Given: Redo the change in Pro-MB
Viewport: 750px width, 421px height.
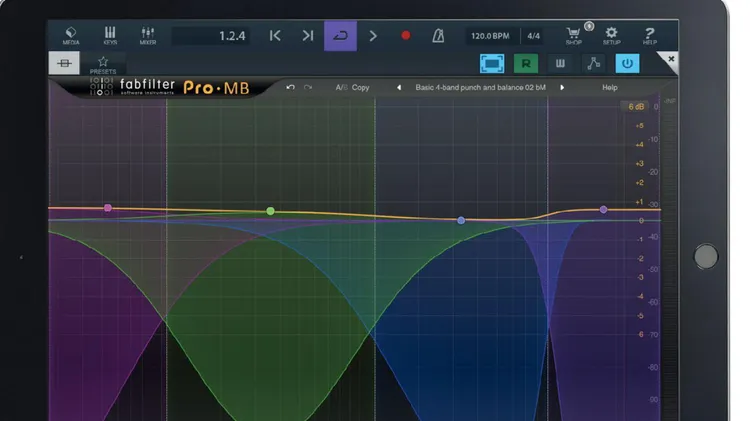Looking at the screenshot, I should (x=308, y=87).
